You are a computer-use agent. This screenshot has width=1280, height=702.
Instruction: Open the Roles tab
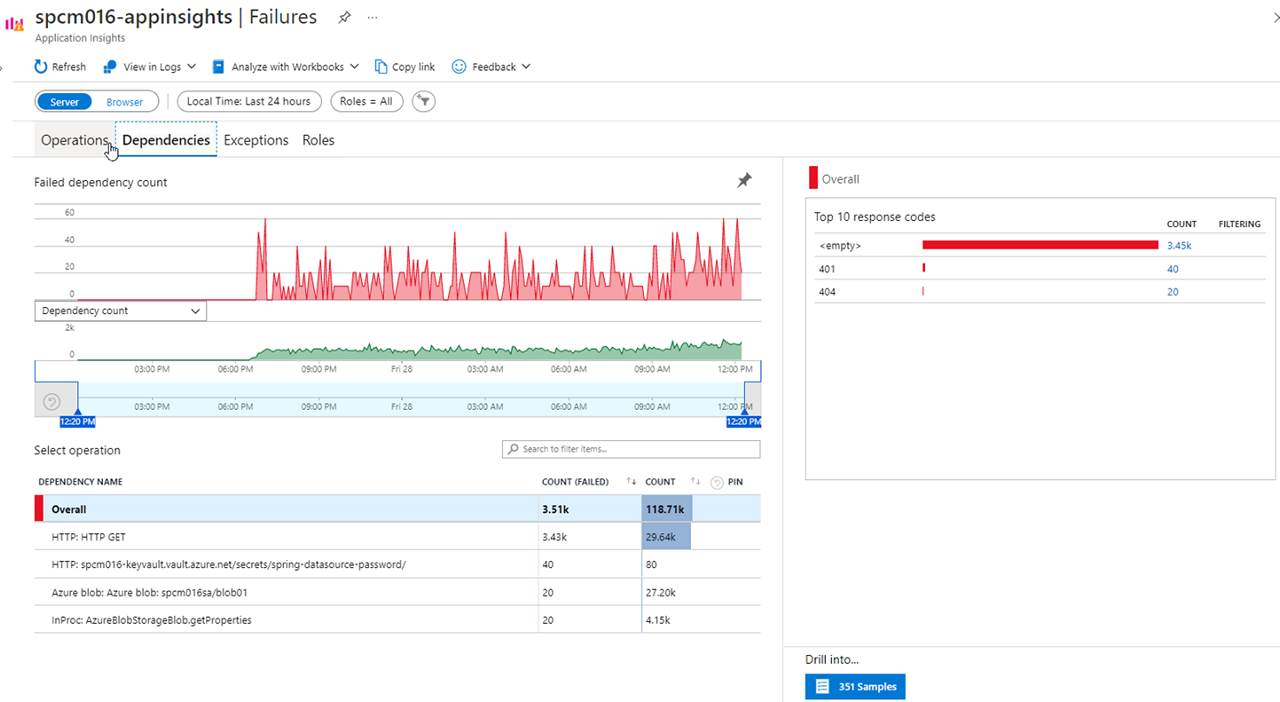click(318, 140)
